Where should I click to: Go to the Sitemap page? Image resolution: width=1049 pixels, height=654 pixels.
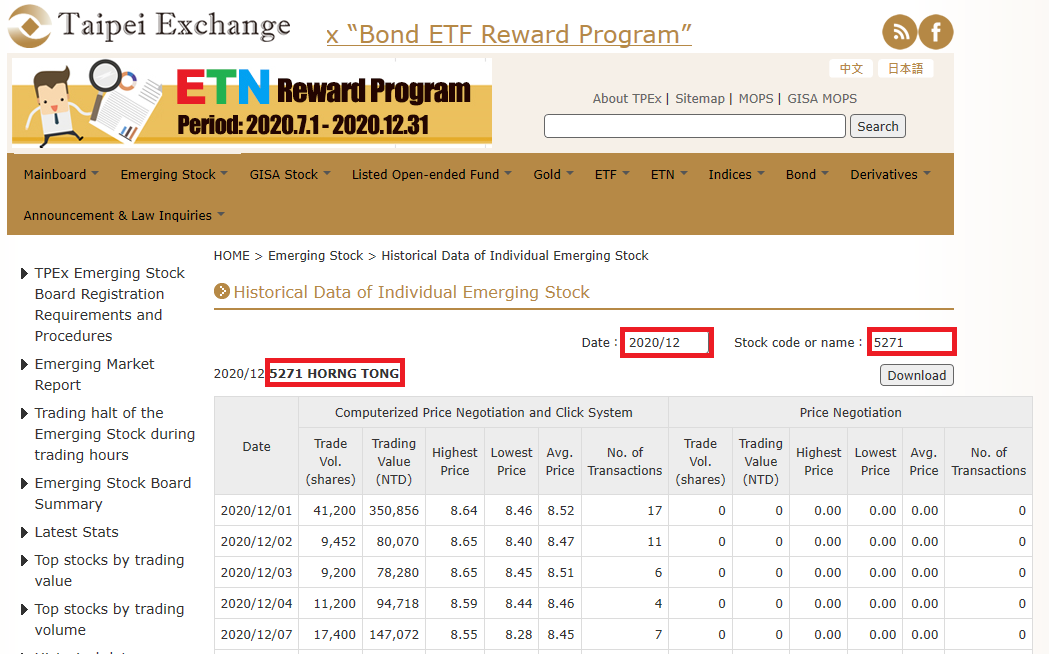tap(699, 98)
